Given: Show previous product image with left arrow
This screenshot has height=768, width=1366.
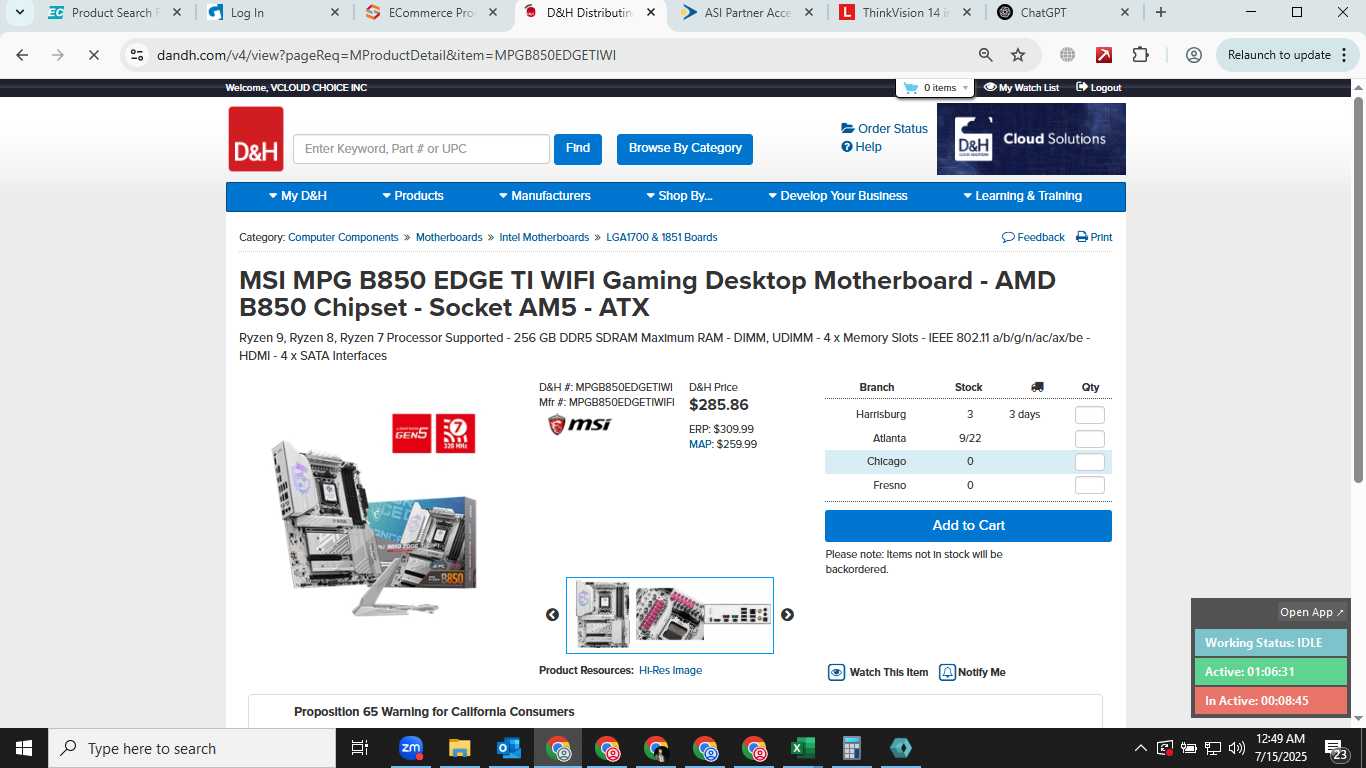Looking at the screenshot, I should pyautogui.click(x=552, y=615).
